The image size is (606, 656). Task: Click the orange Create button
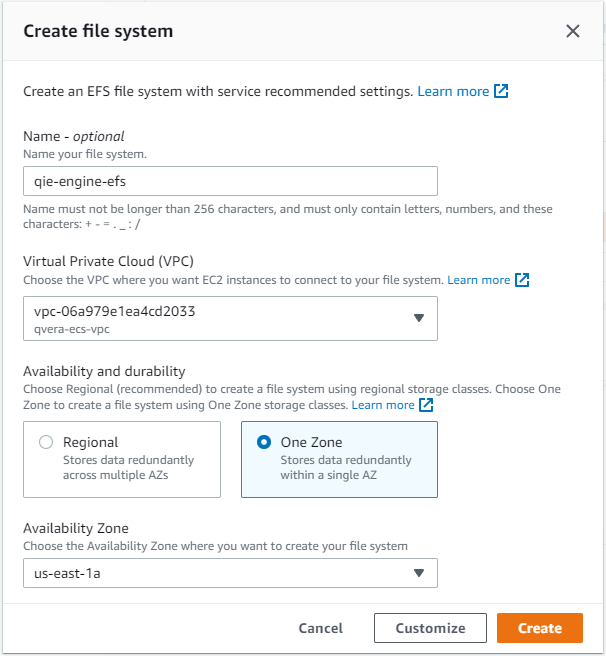[540, 628]
